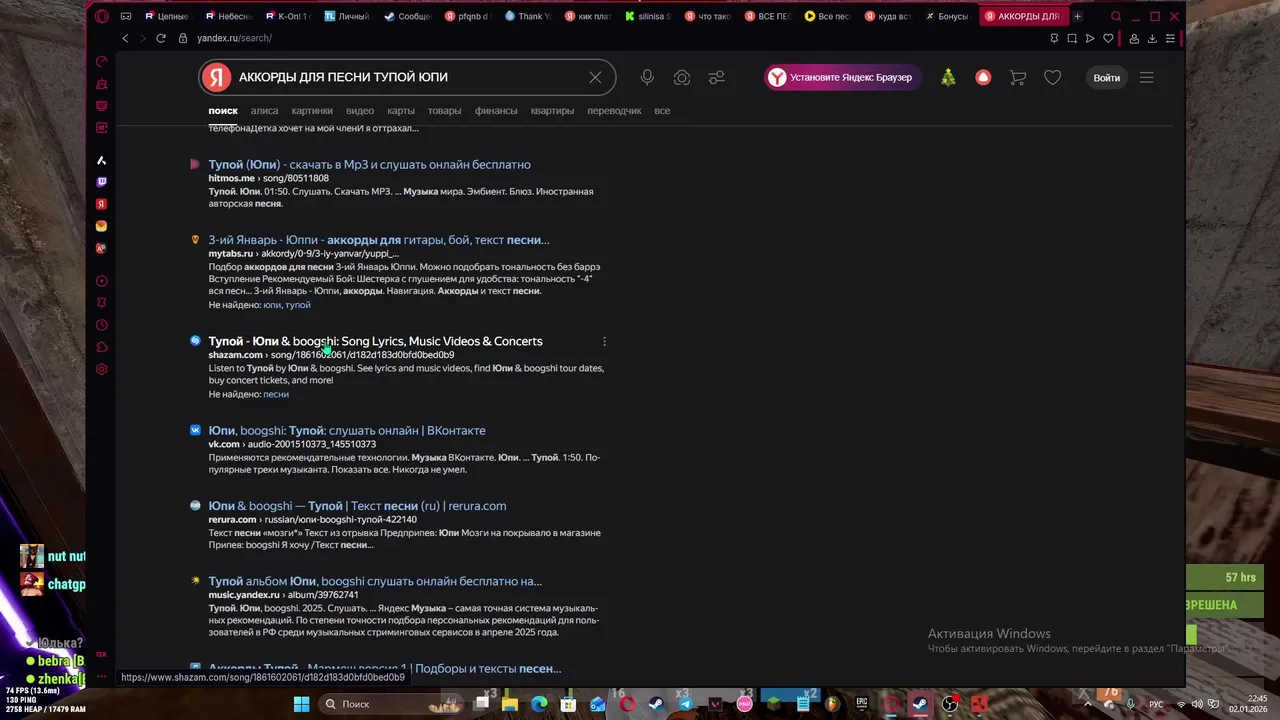Screen dimensions: 1280x720
Task: Open favorites via the heart icon in the Yandex header
Action: [1052, 77]
